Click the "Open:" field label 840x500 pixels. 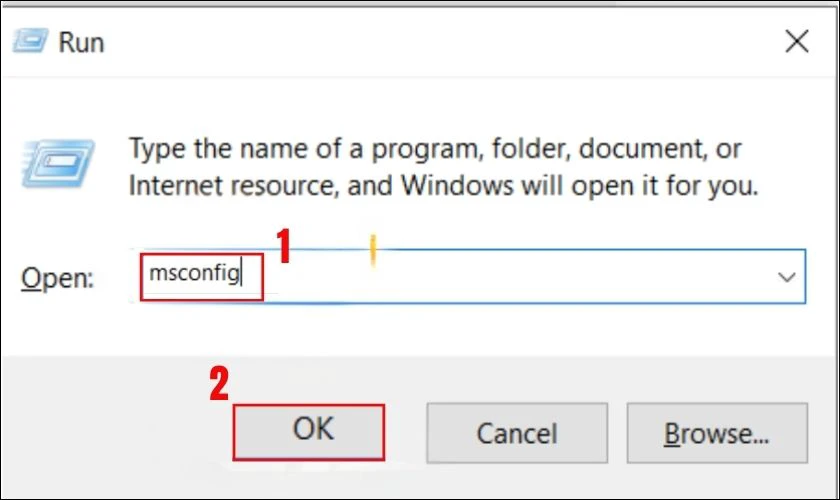point(58,278)
